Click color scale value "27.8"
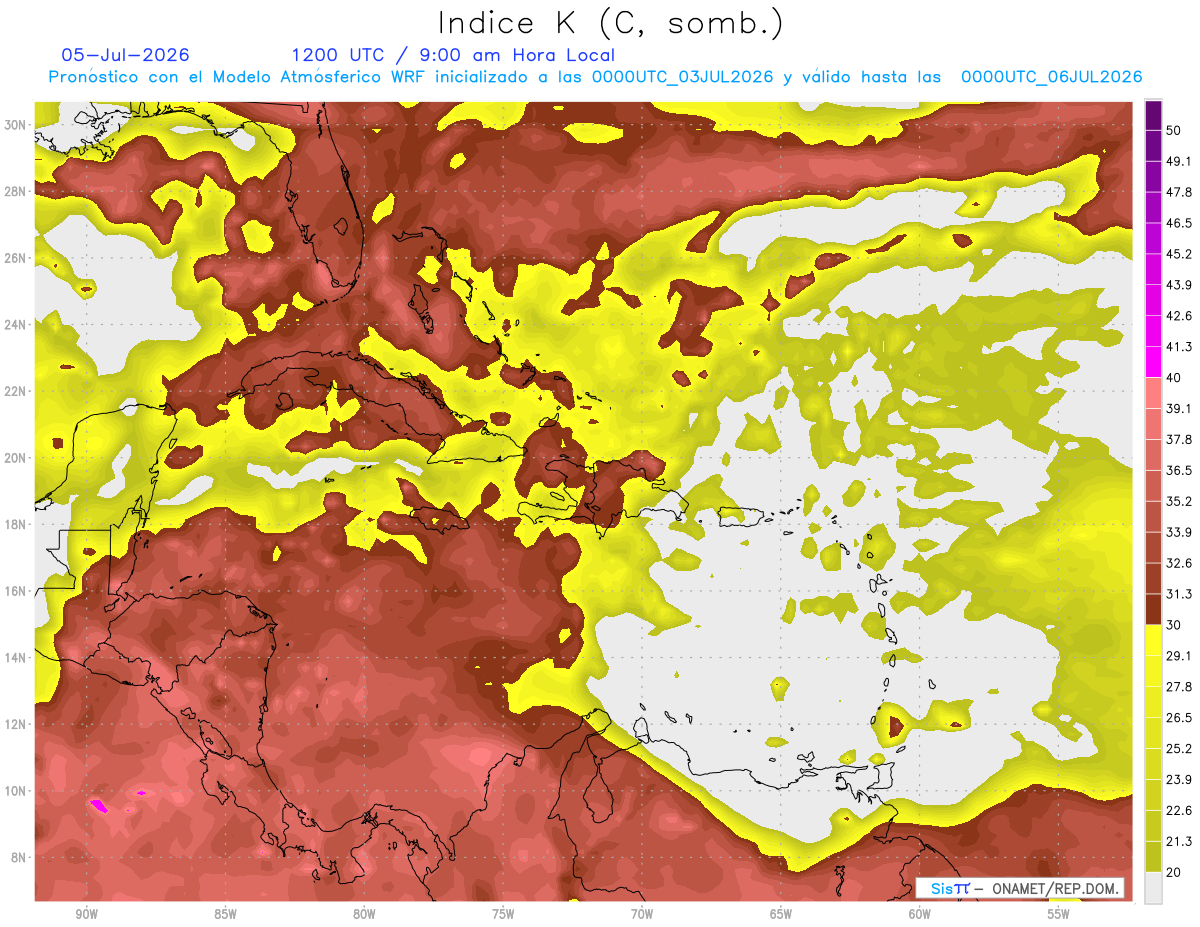Image resolution: width=1200 pixels, height=927 pixels. (1179, 687)
